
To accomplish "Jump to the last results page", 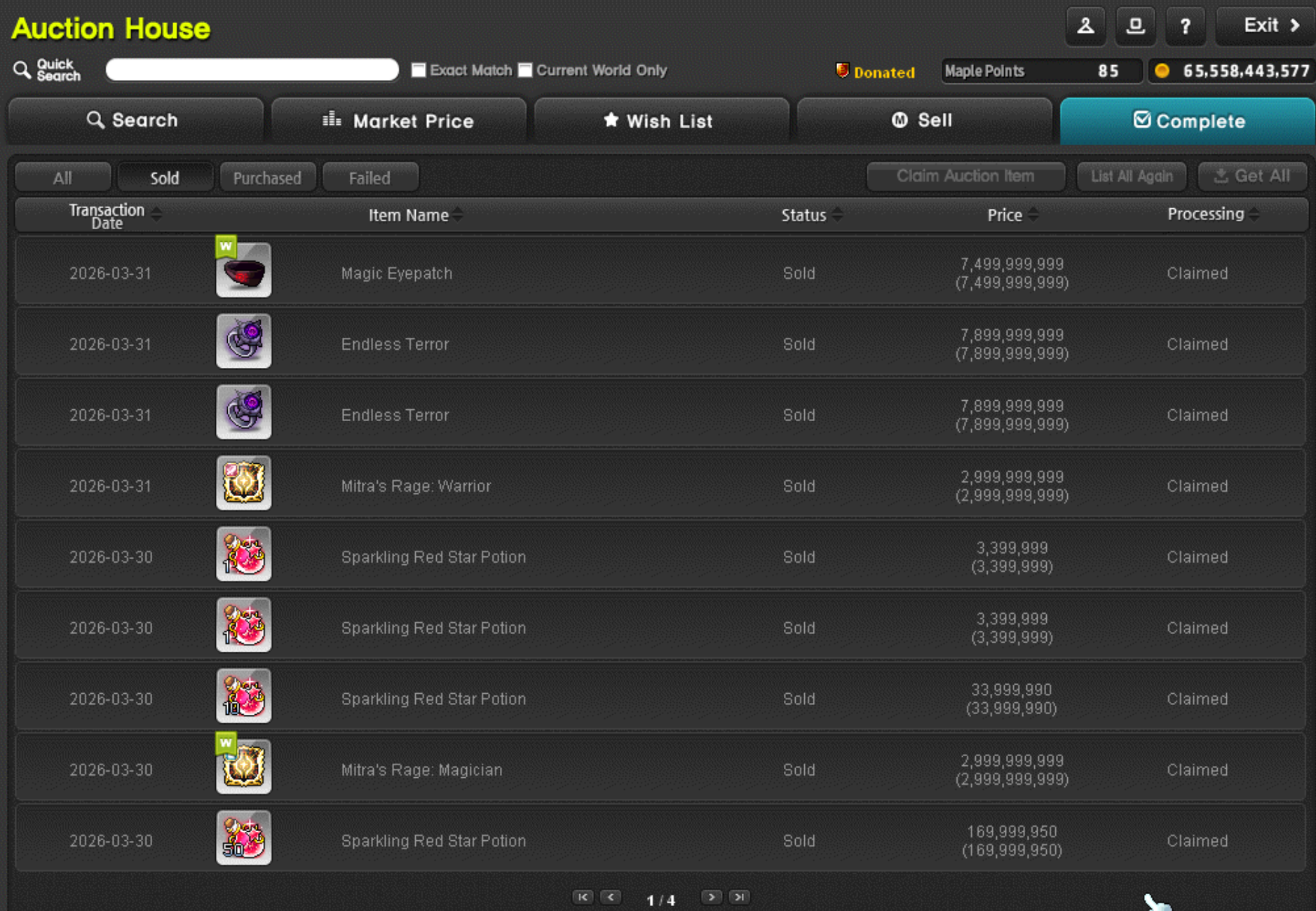I will click(740, 897).
